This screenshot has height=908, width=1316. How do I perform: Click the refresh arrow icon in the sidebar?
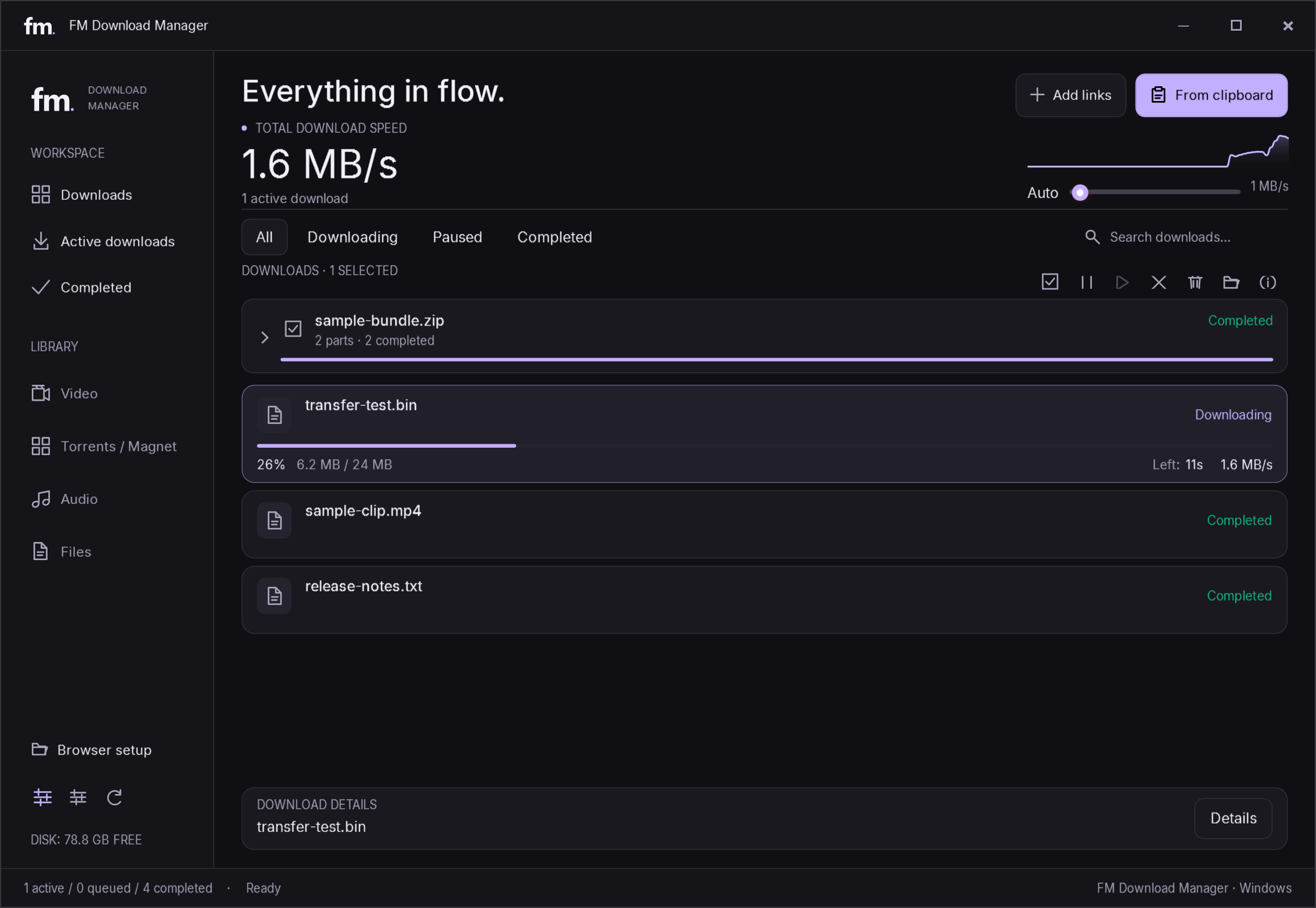115,797
